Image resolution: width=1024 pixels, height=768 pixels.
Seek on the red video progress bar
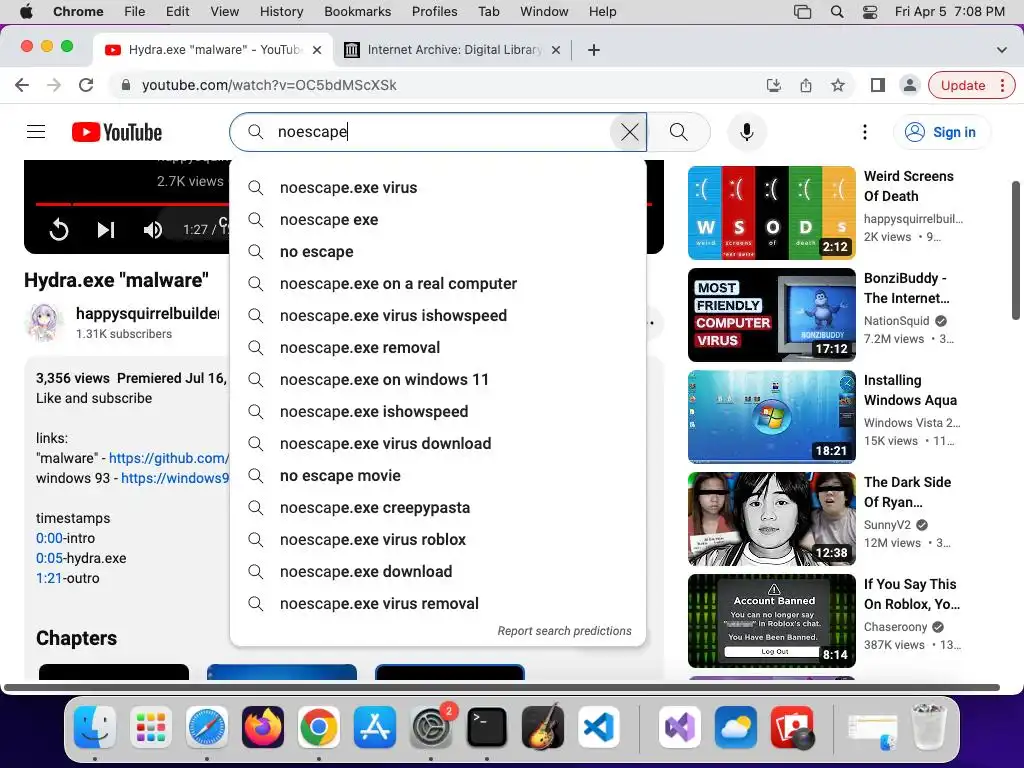point(131,204)
